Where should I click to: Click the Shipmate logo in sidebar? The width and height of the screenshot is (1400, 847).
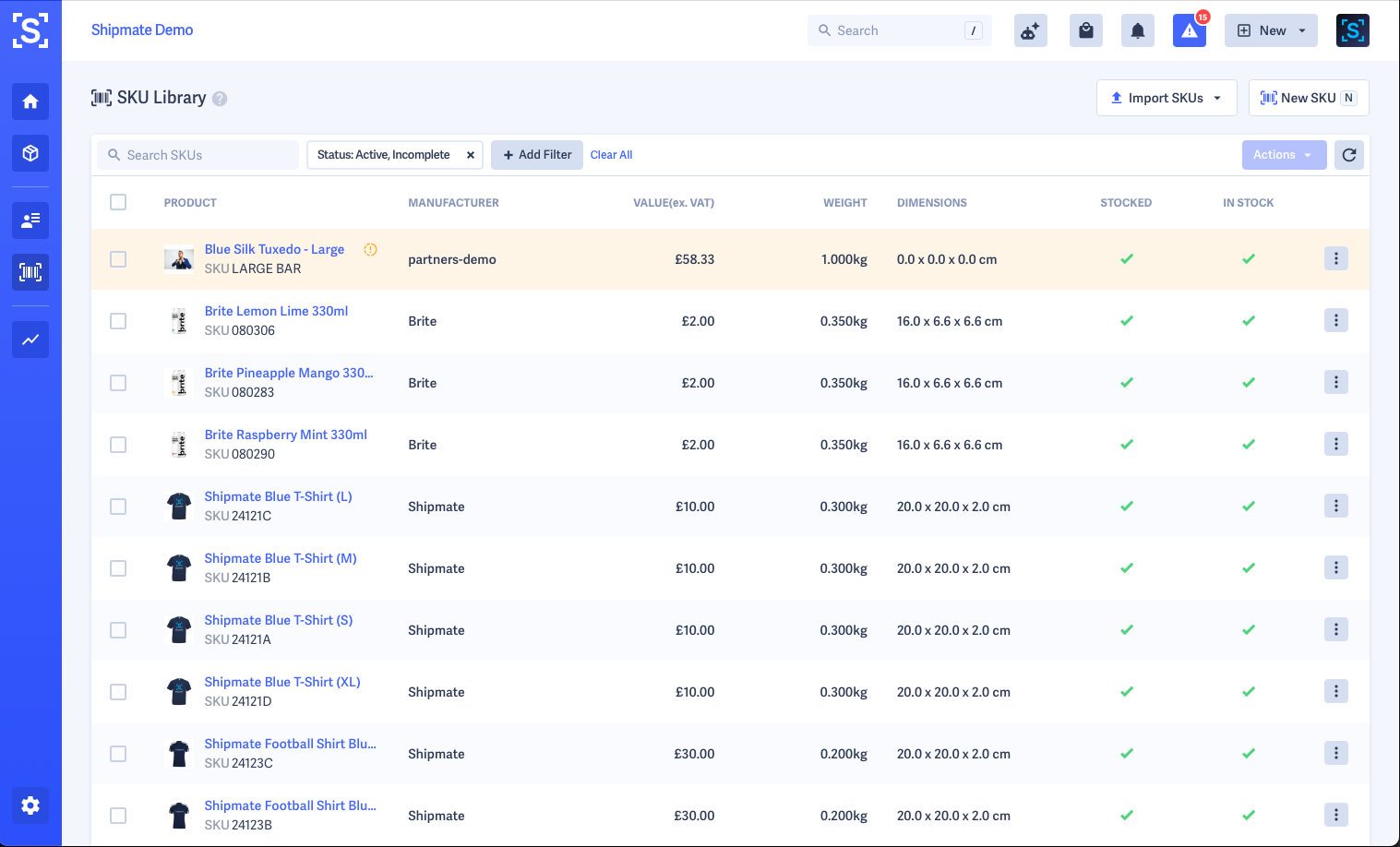(x=30, y=30)
